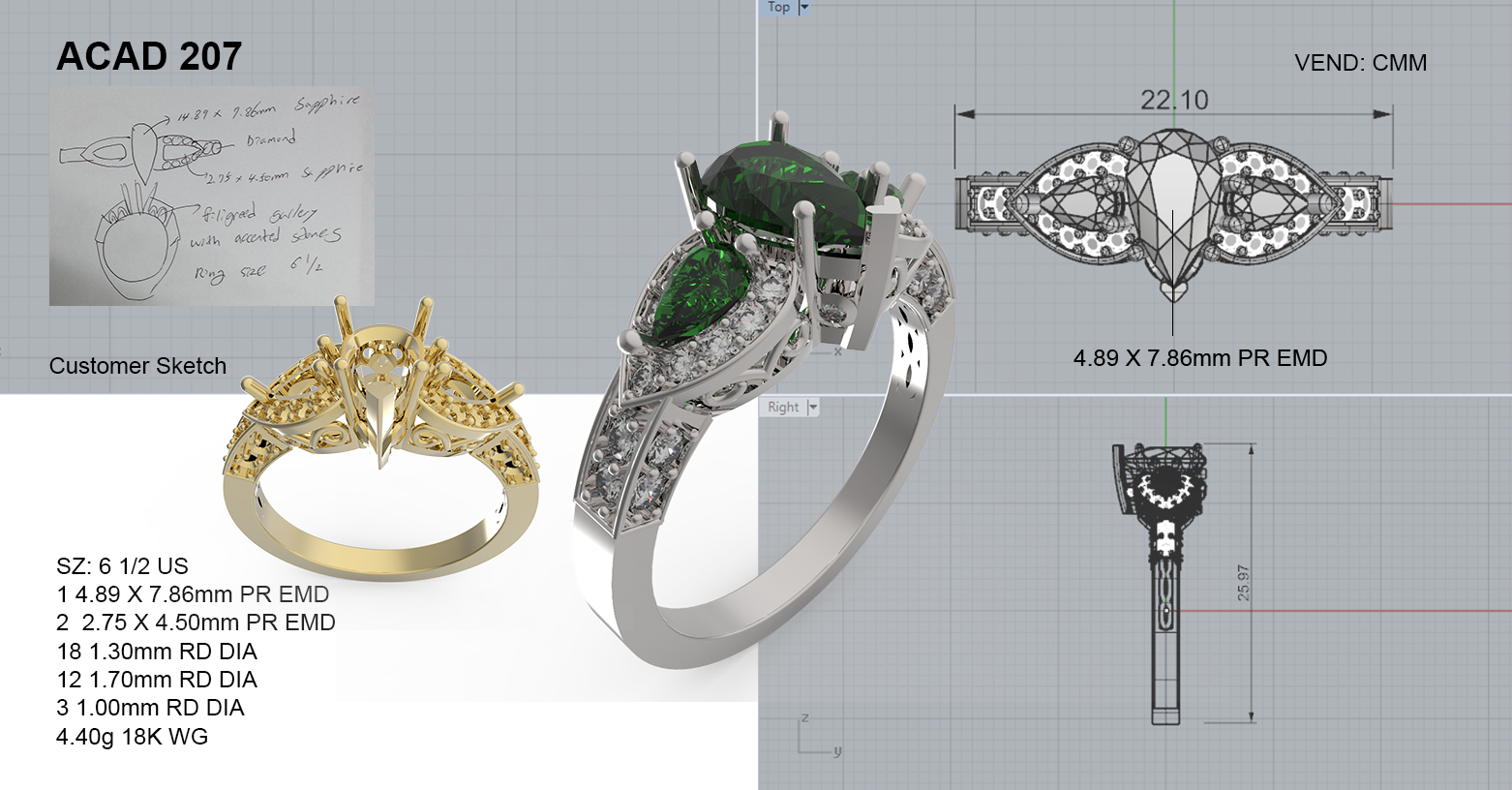Click the VEND: CMM label
The width and height of the screenshot is (1512, 790).
point(1360,63)
